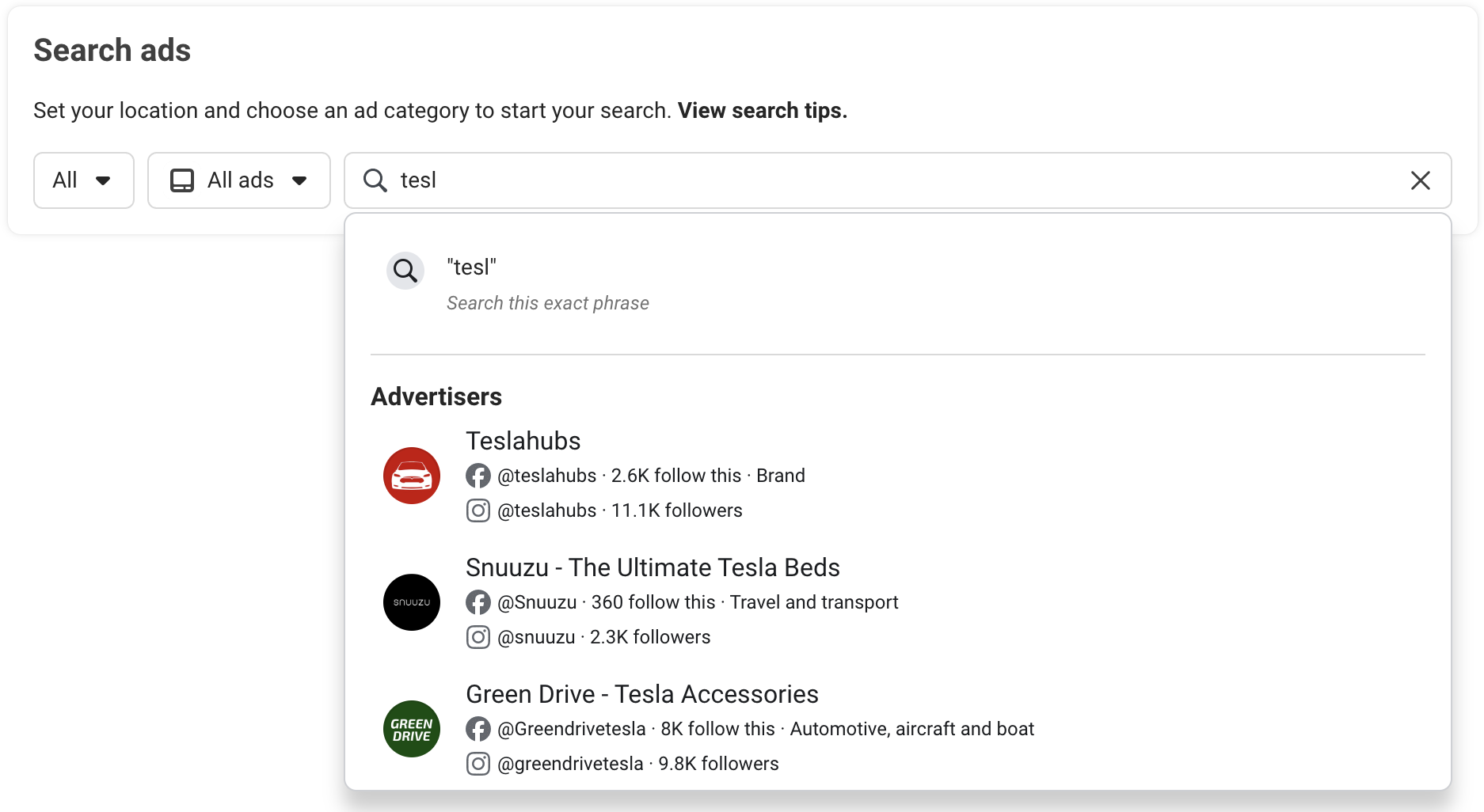This screenshot has width=1484, height=812.
Task: Click the Green Drive logo avatar
Action: 412,729
